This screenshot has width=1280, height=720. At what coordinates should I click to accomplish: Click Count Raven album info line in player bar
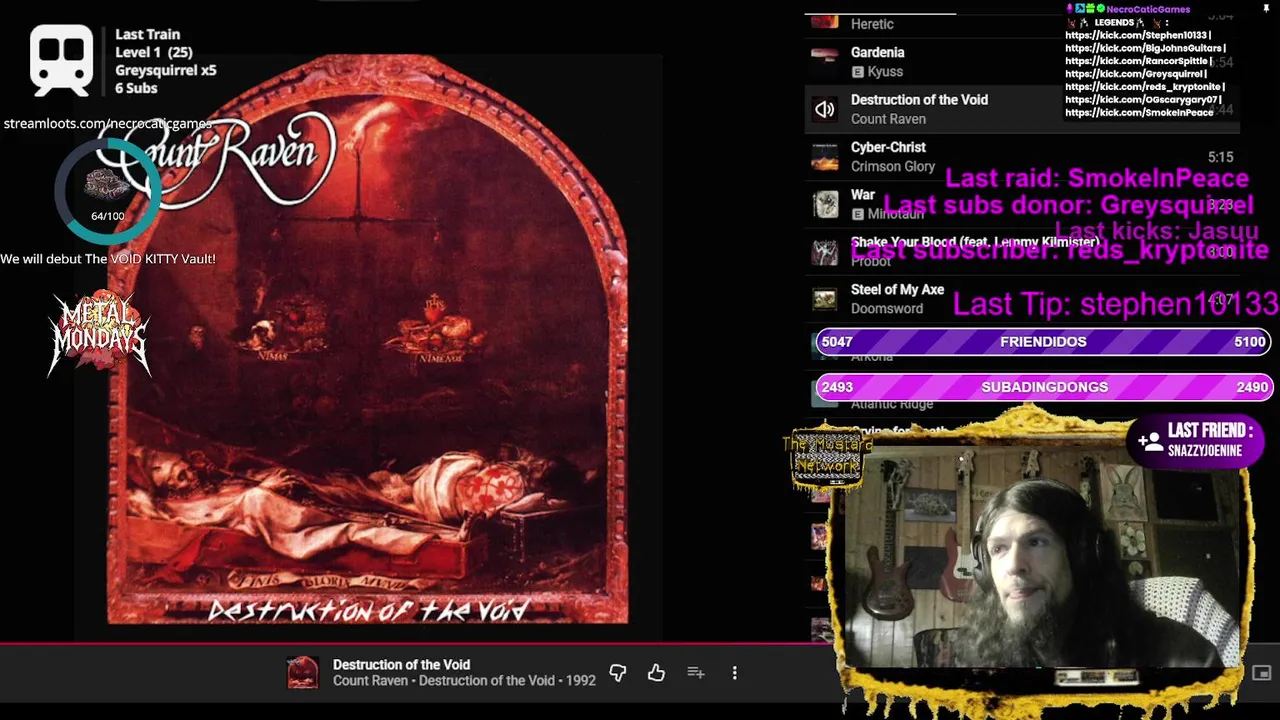pyautogui.click(x=464, y=681)
